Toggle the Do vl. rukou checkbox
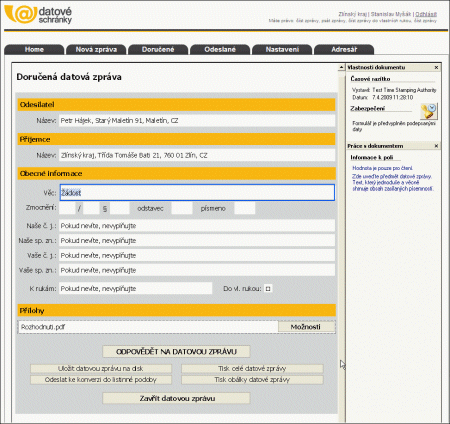 pyautogui.click(x=268, y=288)
